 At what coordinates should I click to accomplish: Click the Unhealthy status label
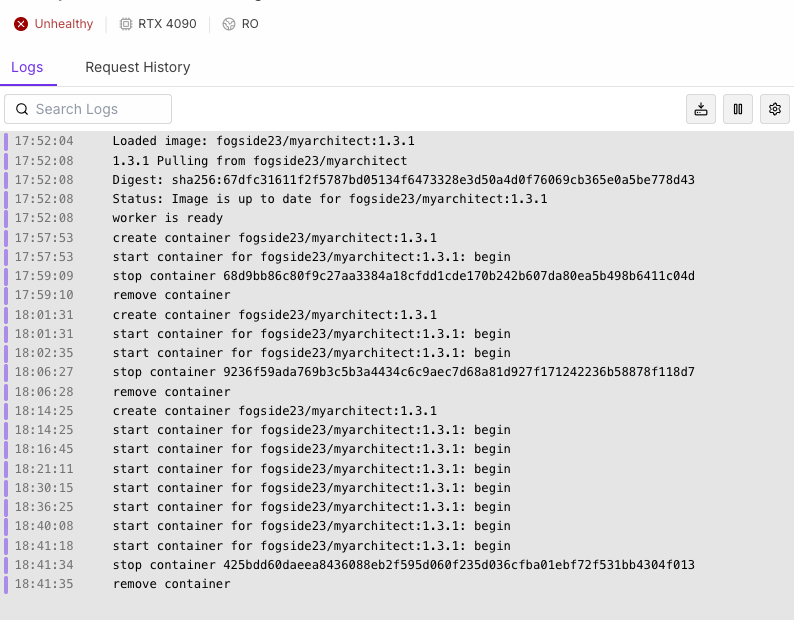[x=64, y=24]
